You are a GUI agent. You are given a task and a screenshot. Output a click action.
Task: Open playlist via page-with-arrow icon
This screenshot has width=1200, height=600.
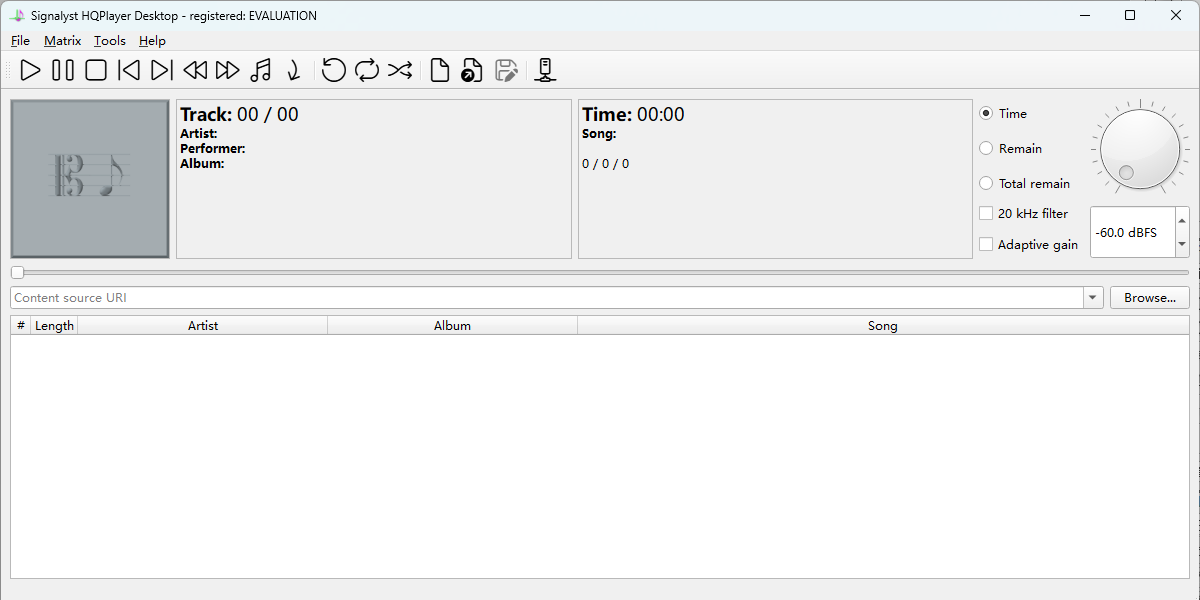tap(472, 70)
